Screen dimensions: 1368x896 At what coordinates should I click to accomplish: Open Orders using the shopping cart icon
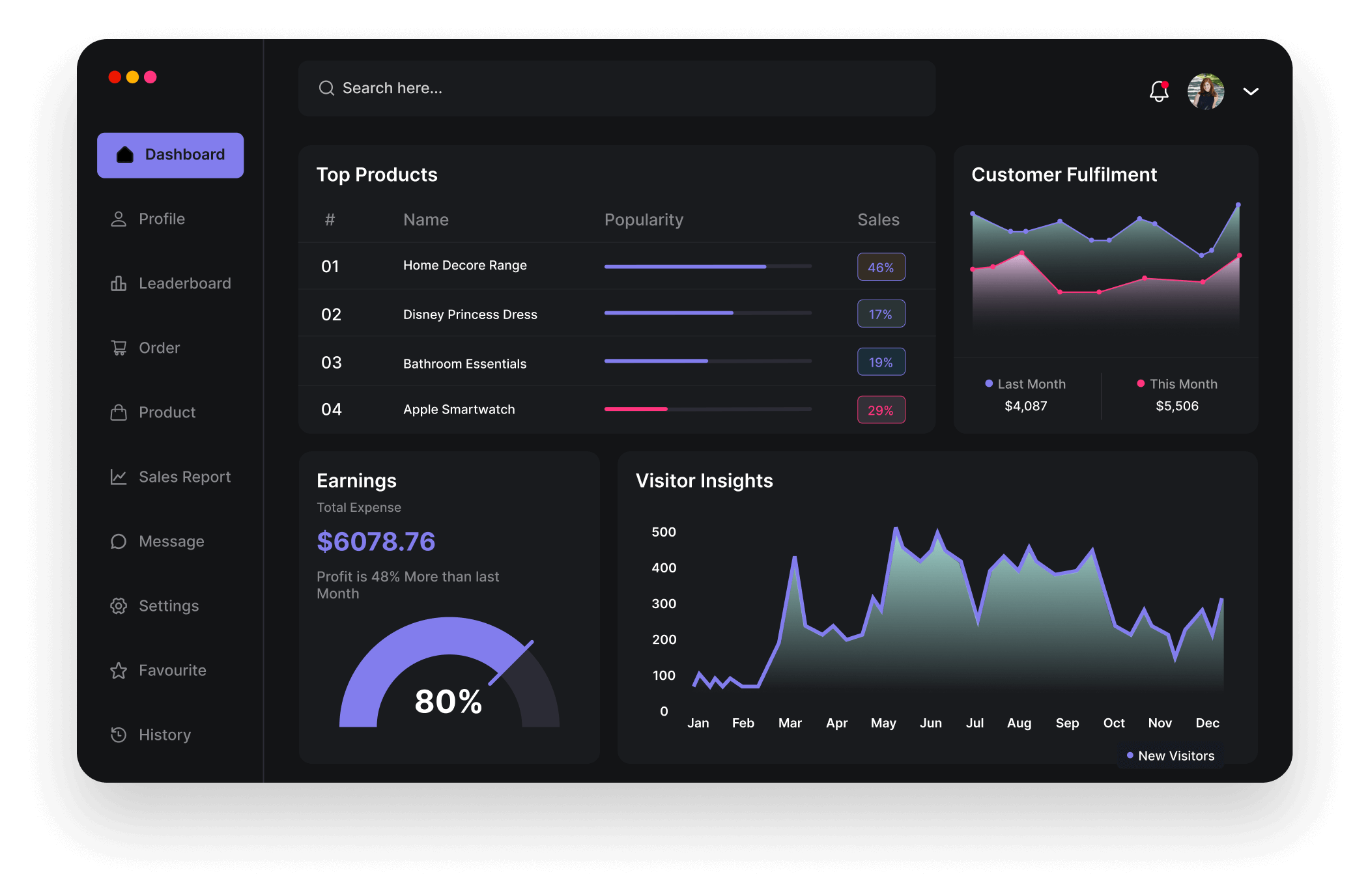pos(118,347)
